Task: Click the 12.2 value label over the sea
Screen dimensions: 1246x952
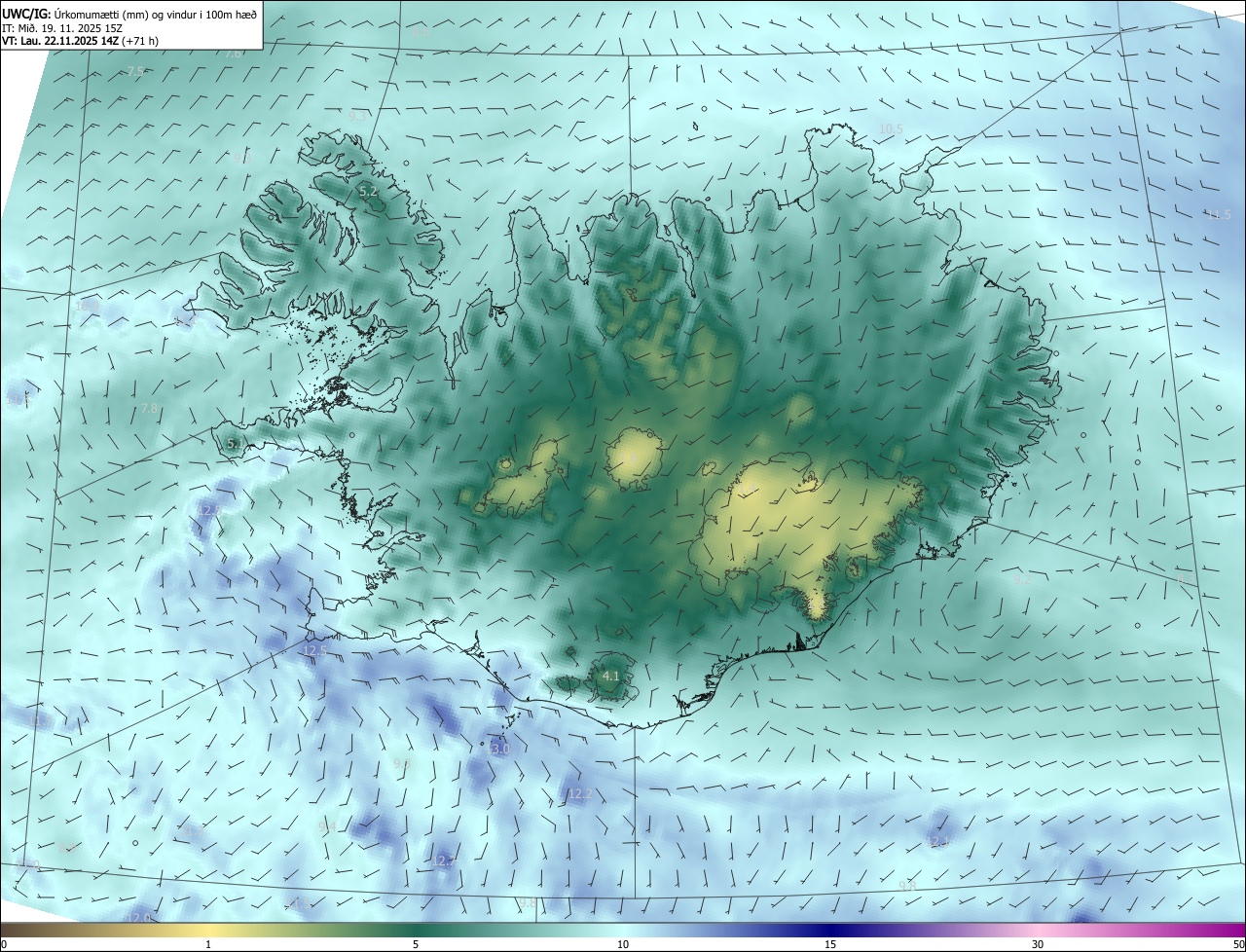Action: (580, 794)
